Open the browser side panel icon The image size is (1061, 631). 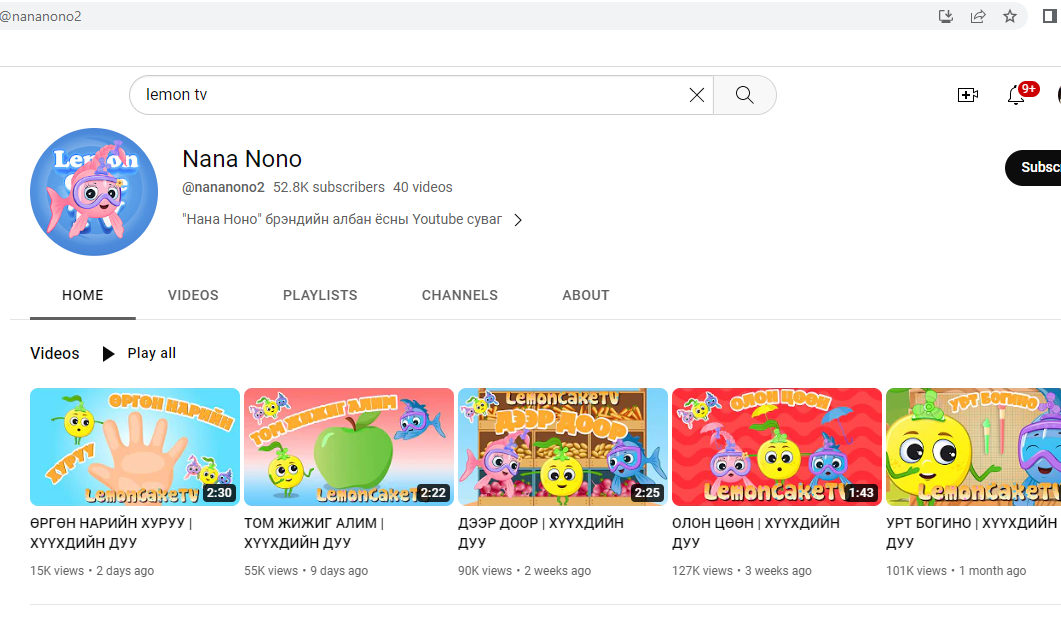pos(1049,16)
